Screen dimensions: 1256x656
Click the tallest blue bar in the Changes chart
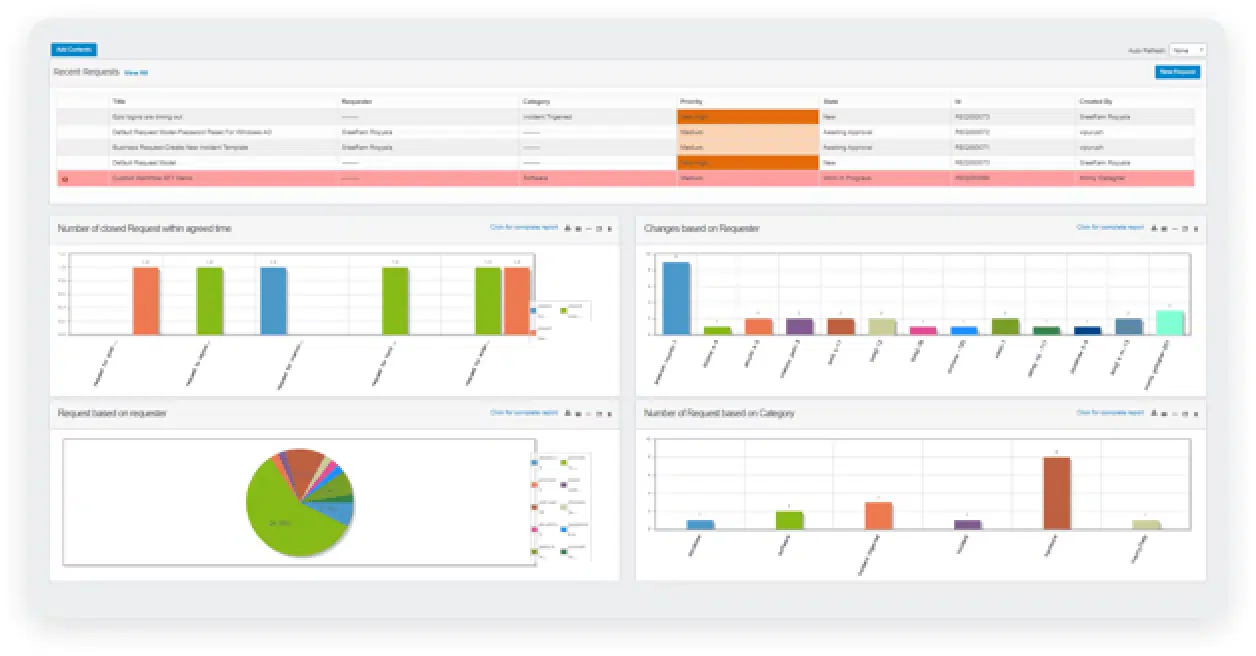[676, 297]
